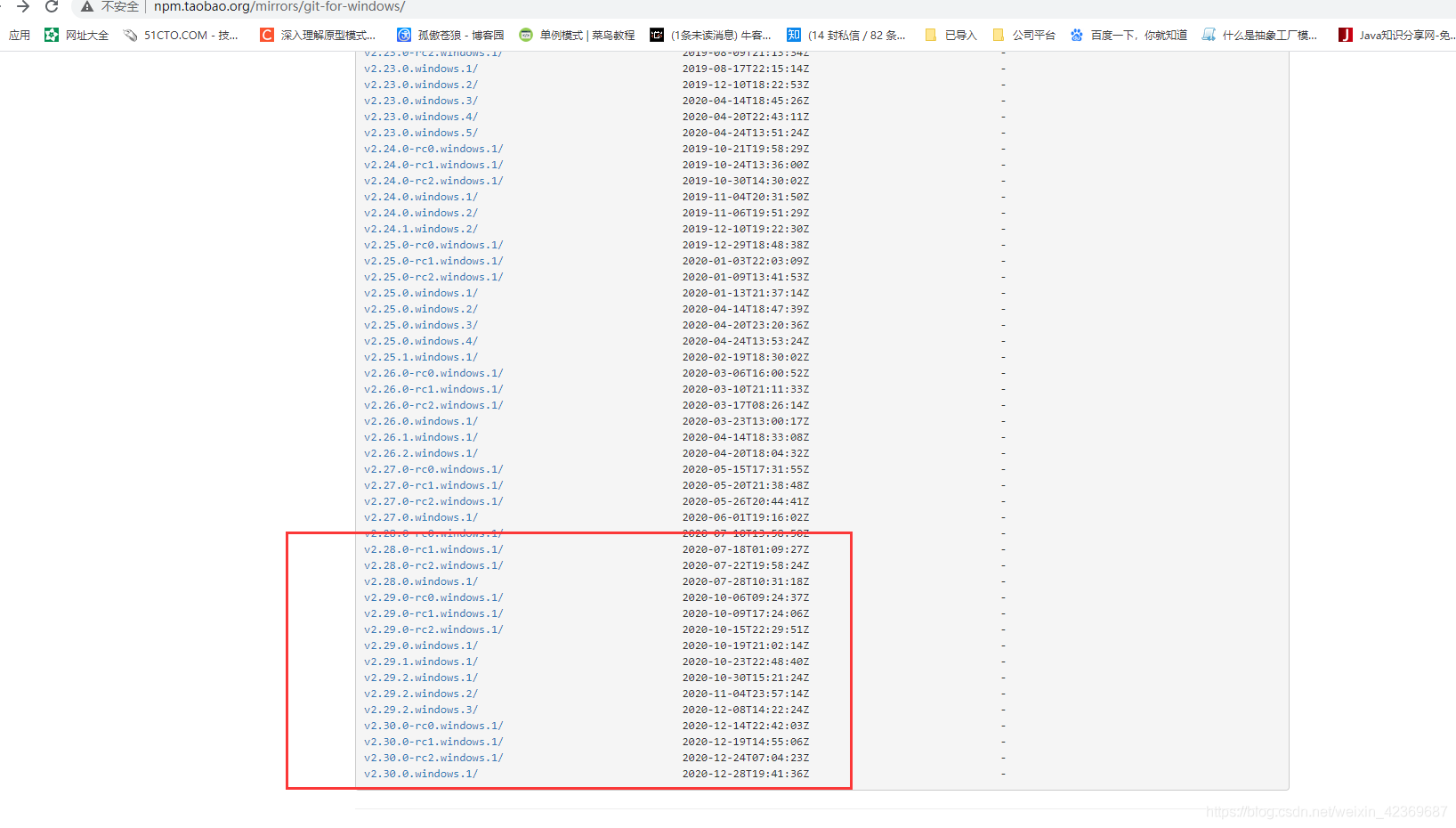Open v2.28.0.windows.1/ directory link
Screen dimensions: 1456x828
[421, 581]
